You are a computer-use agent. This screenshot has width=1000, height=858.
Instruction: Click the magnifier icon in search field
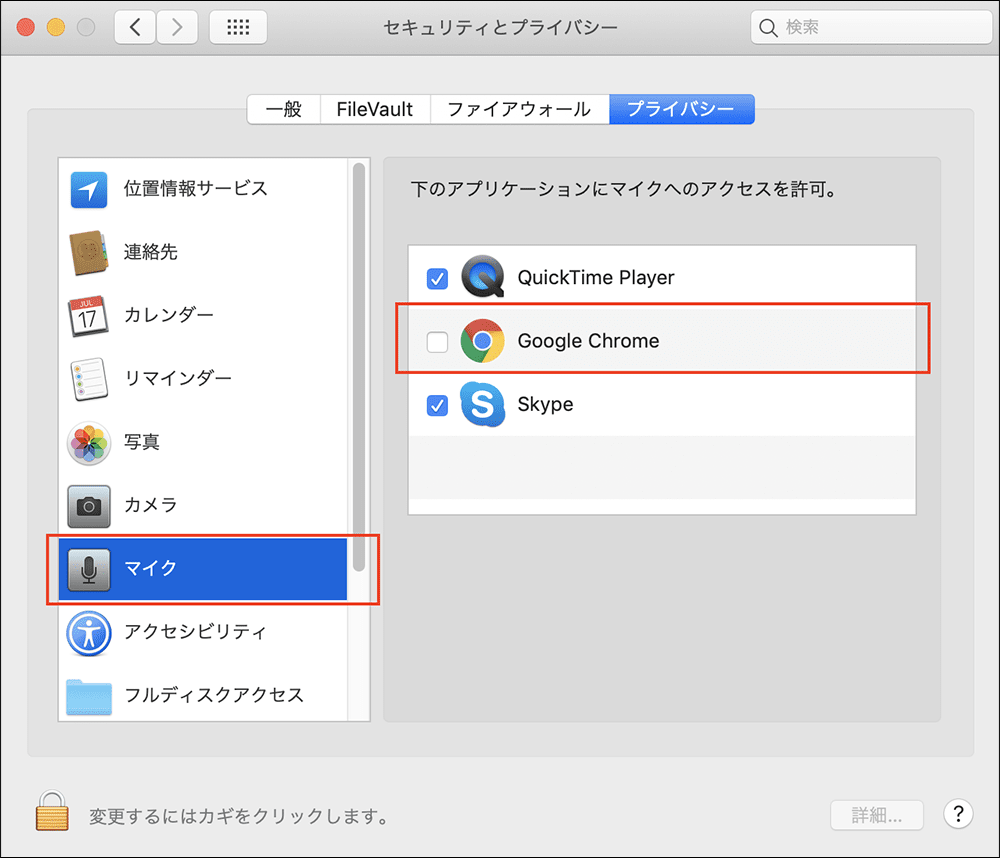coord(768,27)
